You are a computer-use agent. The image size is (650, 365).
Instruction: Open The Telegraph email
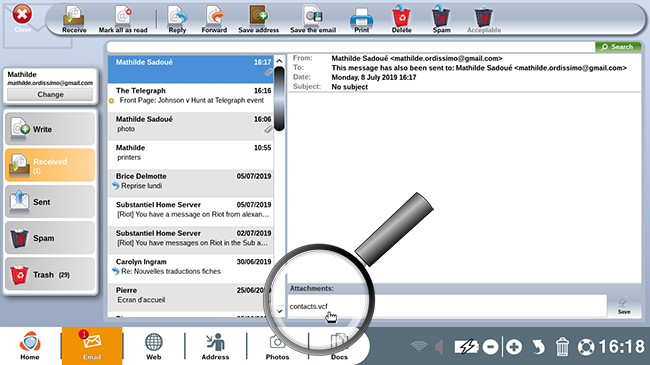(x=191, y=95)
